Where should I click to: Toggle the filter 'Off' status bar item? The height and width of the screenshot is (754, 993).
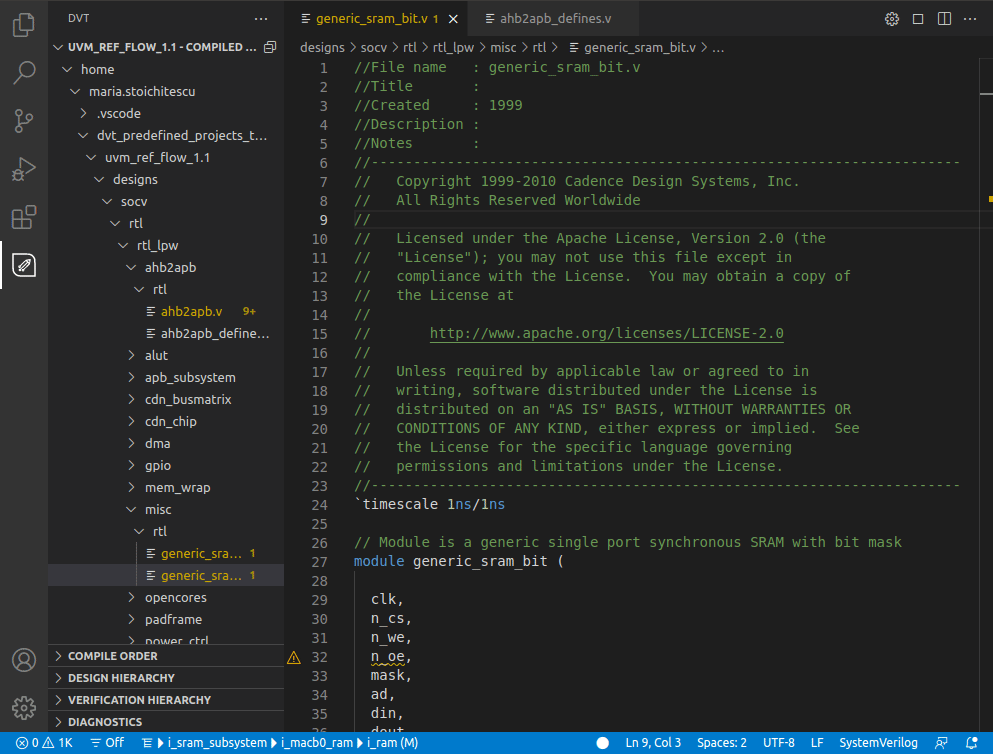107,743
